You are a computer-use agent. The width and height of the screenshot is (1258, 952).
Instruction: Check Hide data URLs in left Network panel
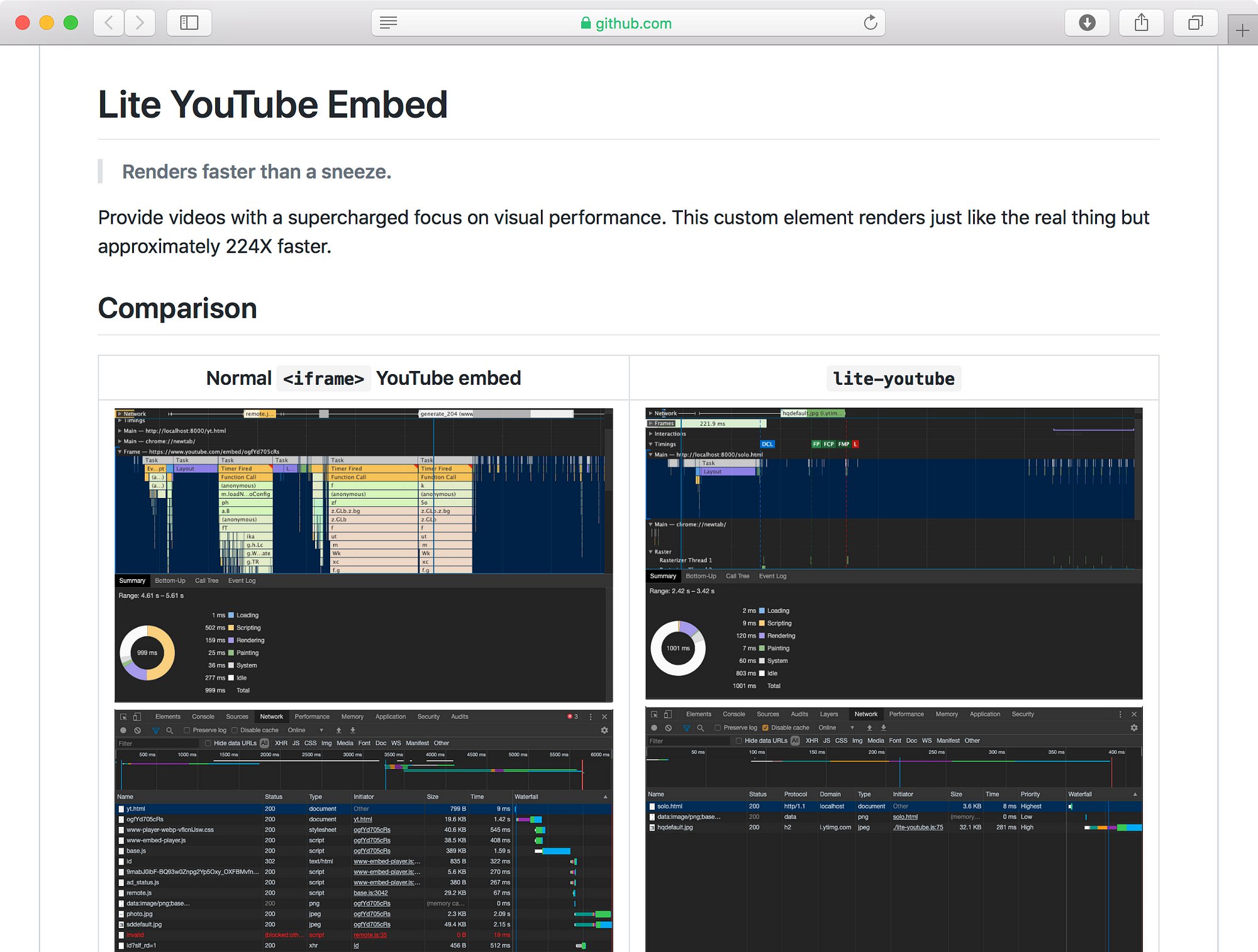click(208, 743)
